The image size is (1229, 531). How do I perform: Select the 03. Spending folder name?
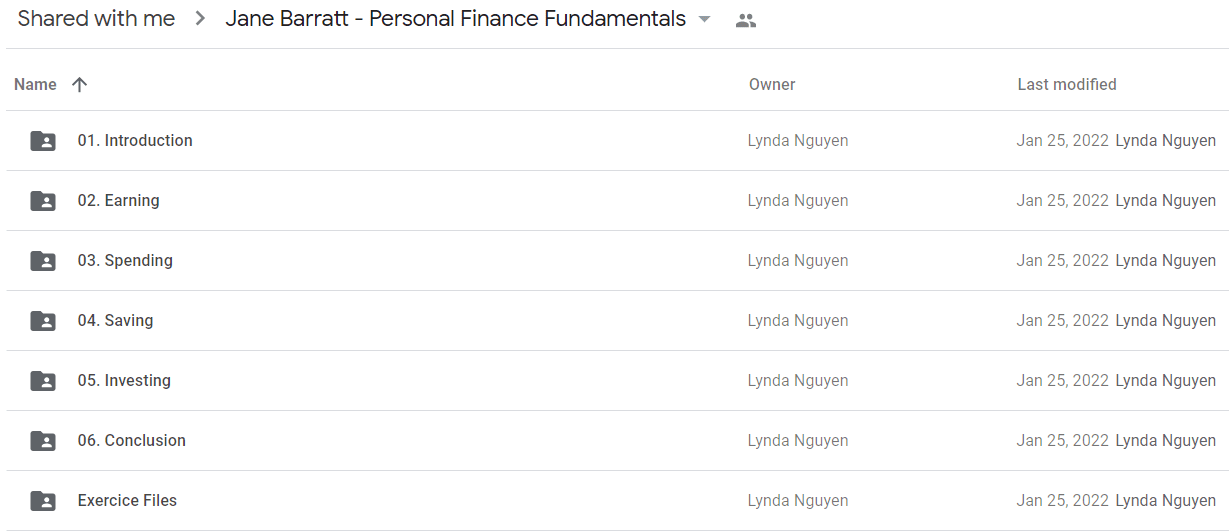point(125,261)
